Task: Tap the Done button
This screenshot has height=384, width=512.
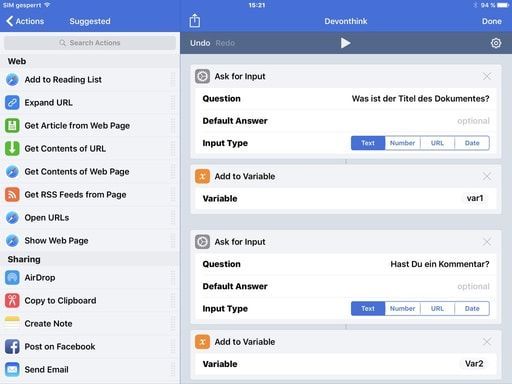Action: click(492, 21)
